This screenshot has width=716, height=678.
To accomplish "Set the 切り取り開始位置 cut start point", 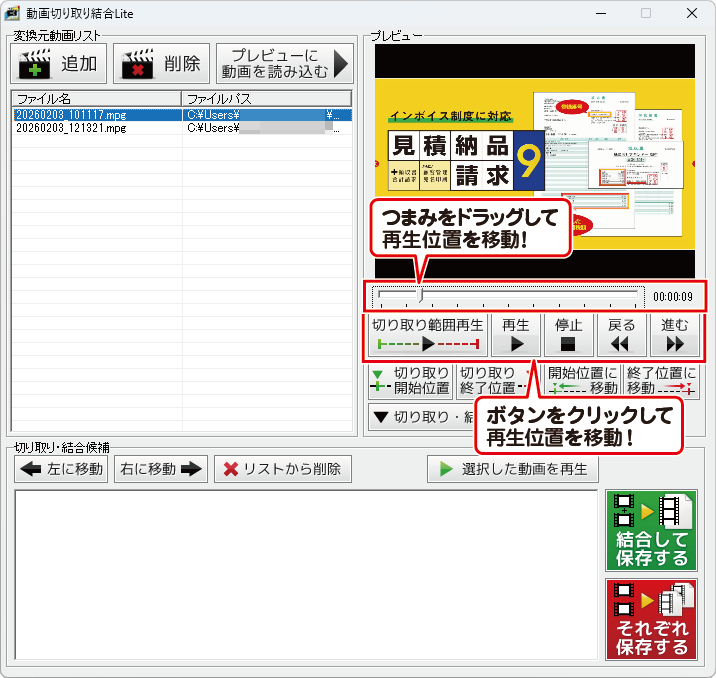I will click(410, 381).
